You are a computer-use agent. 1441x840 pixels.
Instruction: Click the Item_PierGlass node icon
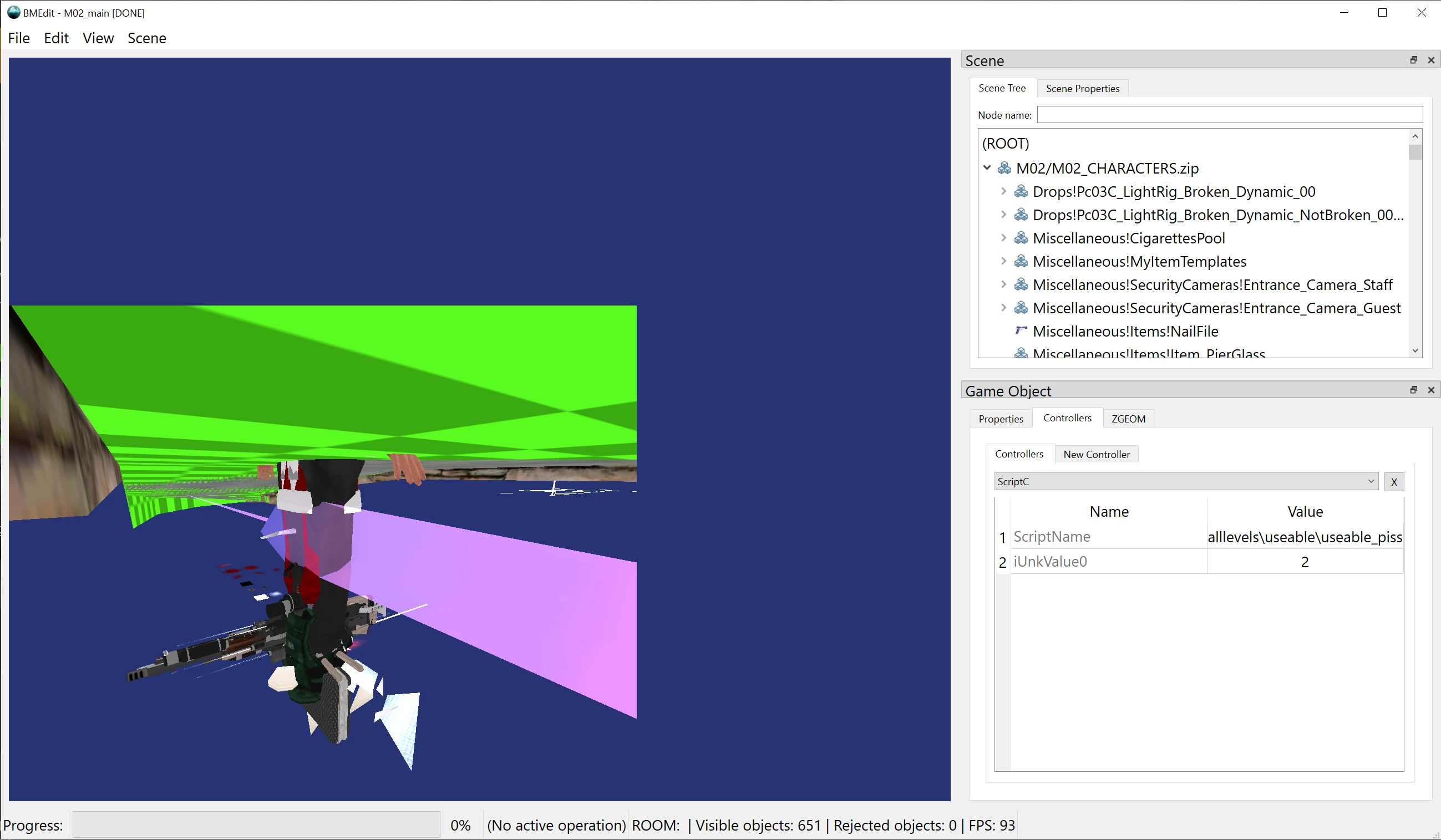point(1021,353)
